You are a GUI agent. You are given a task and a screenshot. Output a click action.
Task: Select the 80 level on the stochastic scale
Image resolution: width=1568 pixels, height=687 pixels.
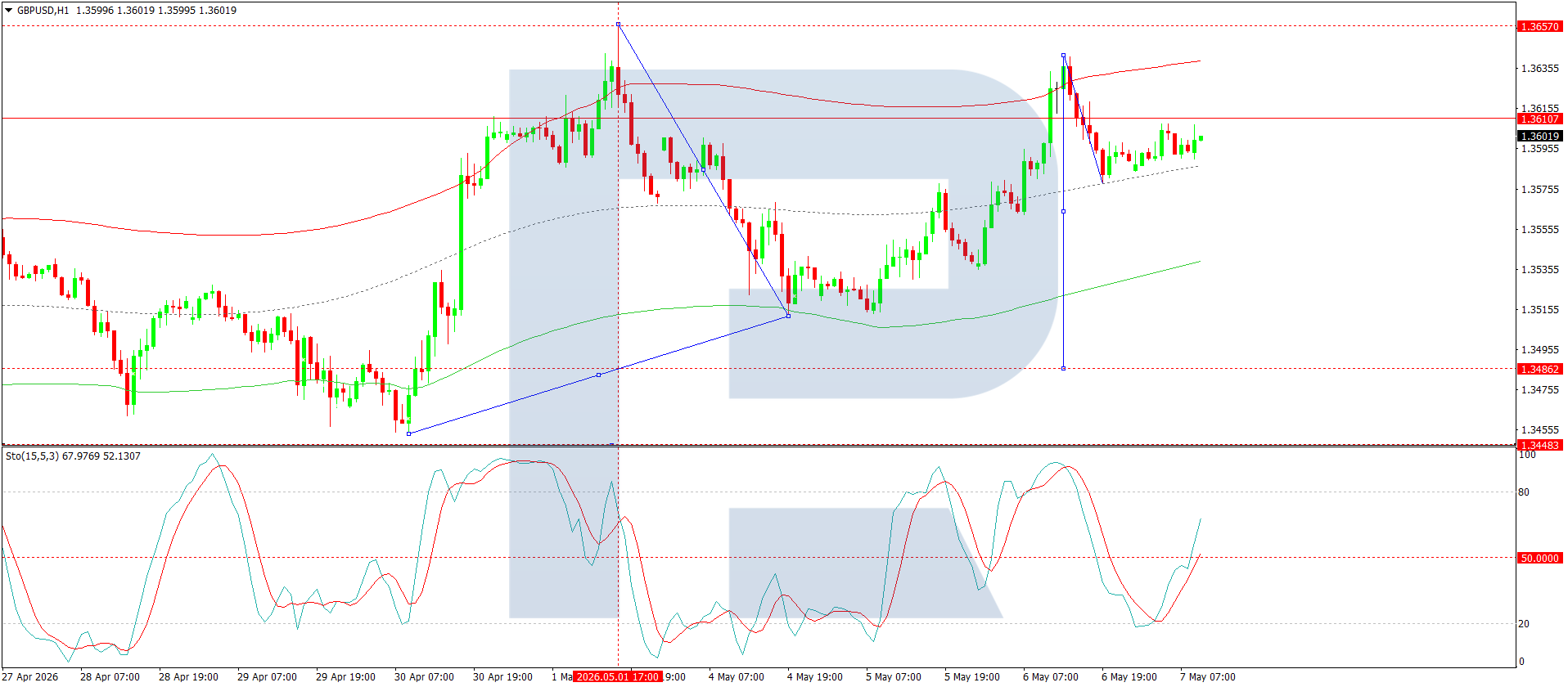pyautogui.click(x=1524, y=492)
